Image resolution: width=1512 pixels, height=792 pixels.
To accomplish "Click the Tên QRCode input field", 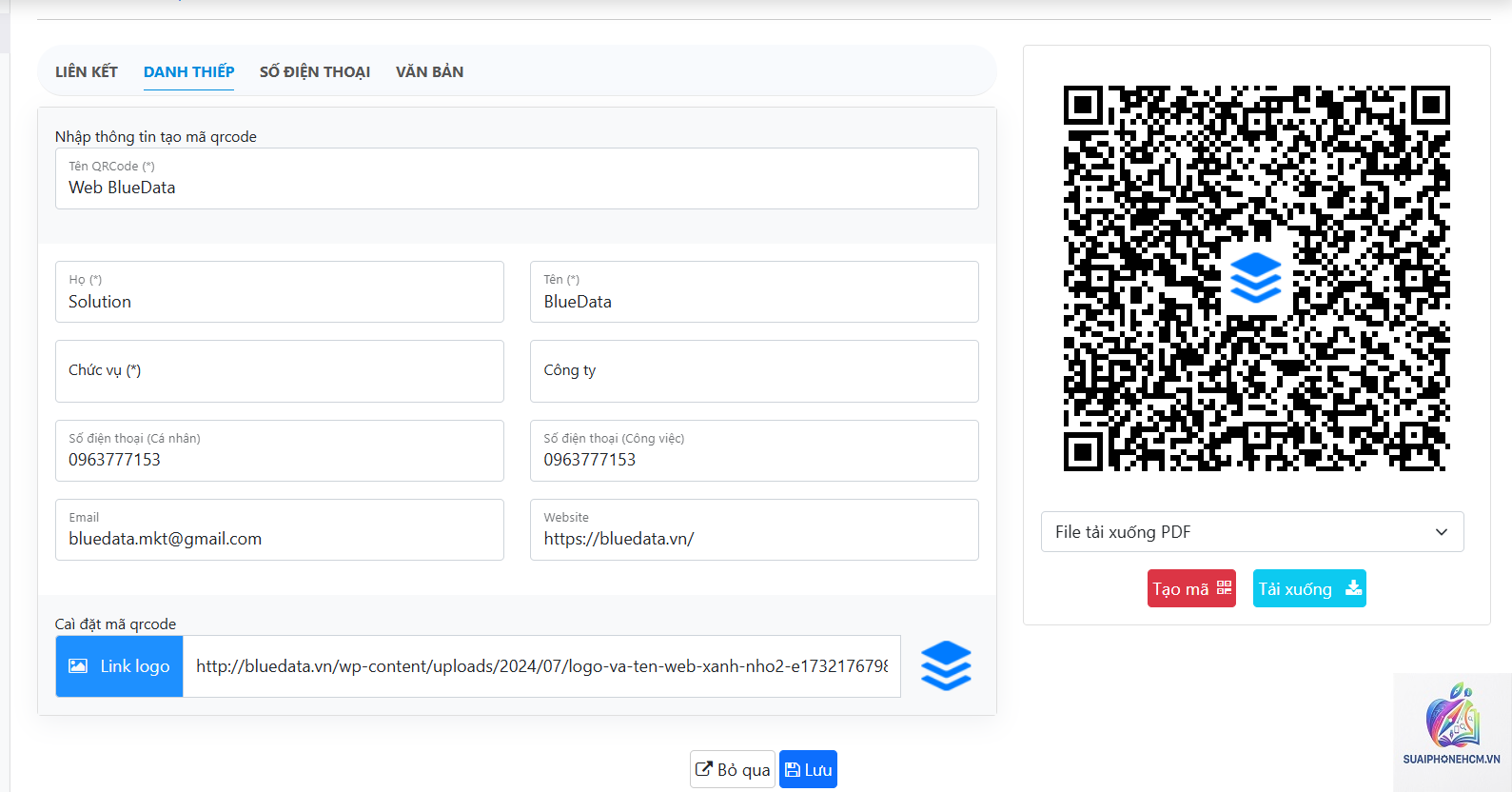I will click(x=517, y=178).
